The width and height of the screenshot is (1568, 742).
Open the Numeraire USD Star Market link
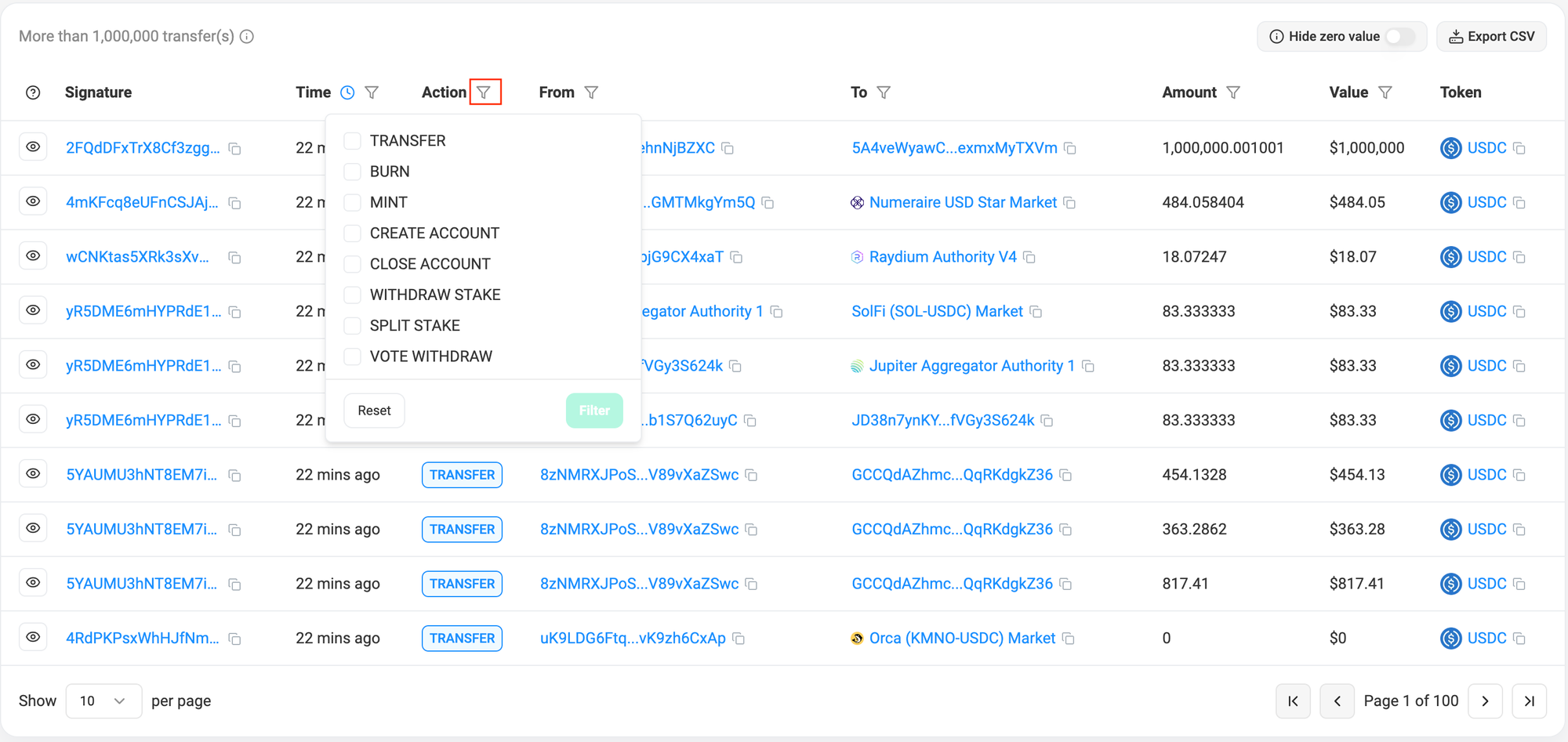[963, 203]
